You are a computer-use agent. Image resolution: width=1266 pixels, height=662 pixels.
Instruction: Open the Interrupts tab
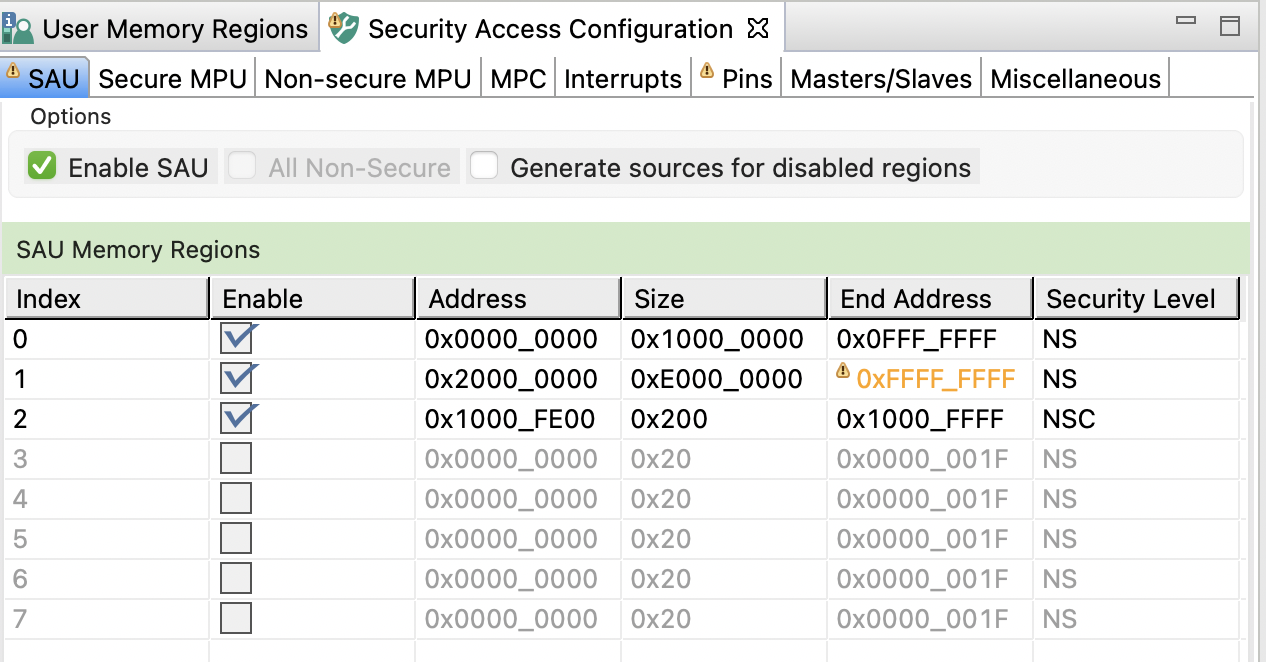click(622, 78)
